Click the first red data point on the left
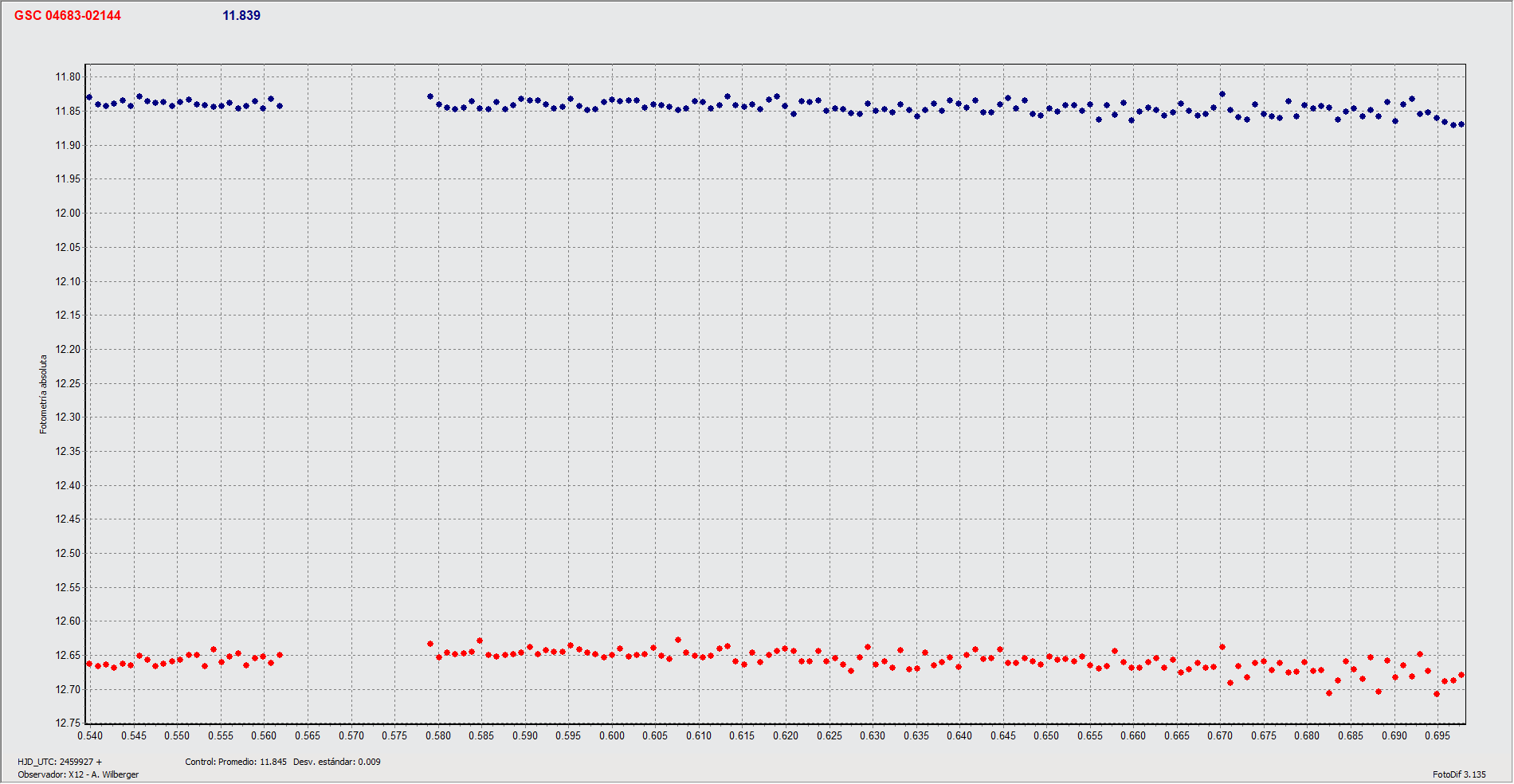Screen dimensions: 1514x784 click(89, 664)
